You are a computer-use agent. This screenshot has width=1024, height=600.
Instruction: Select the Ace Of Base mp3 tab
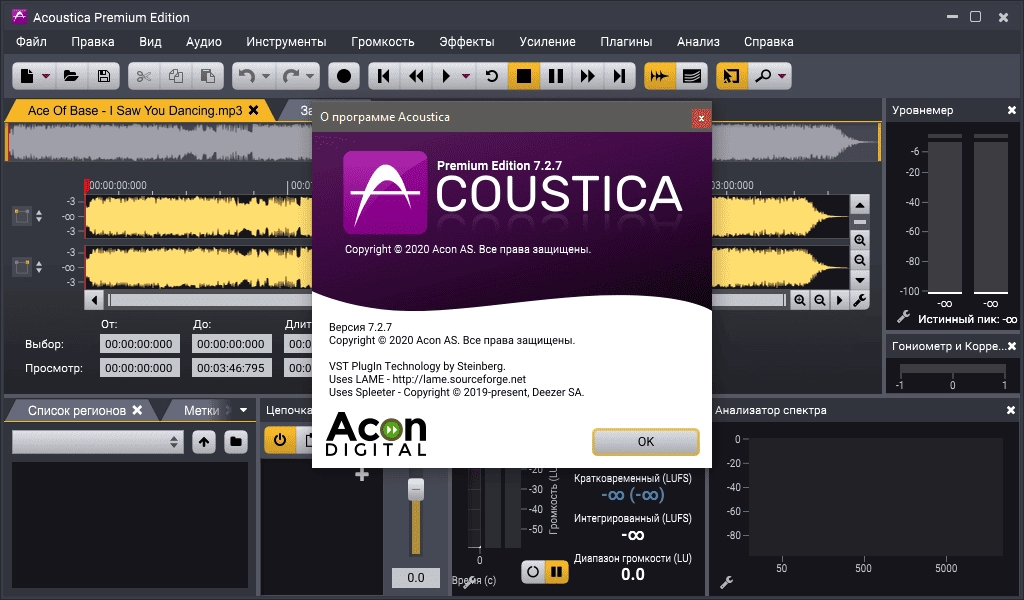coord(135,110)
